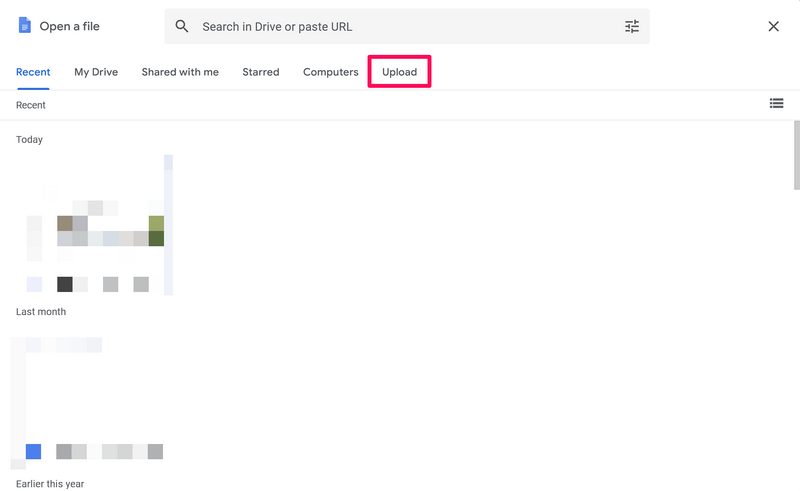The width and height of the screenshot is (800, 491).
Task: Show the Starred files tab
Action: (x=261, y=72)
